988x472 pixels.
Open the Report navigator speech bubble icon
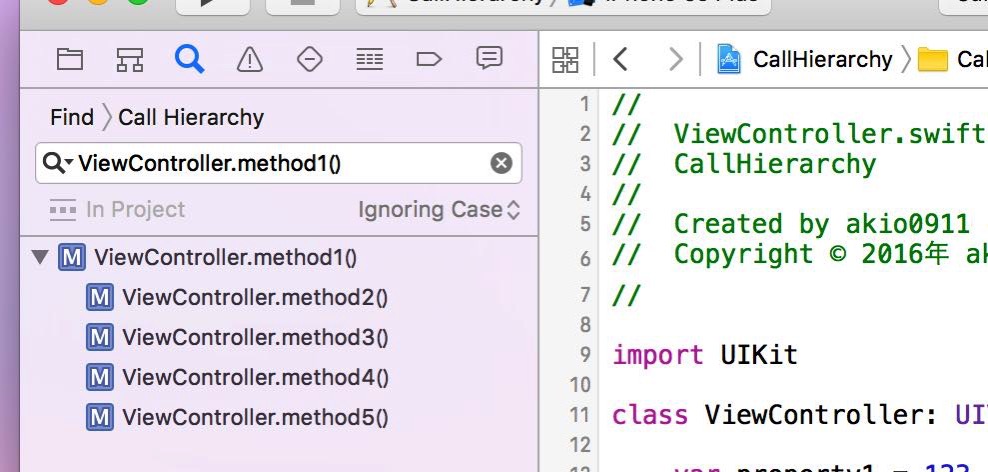(x=489, y=59)
